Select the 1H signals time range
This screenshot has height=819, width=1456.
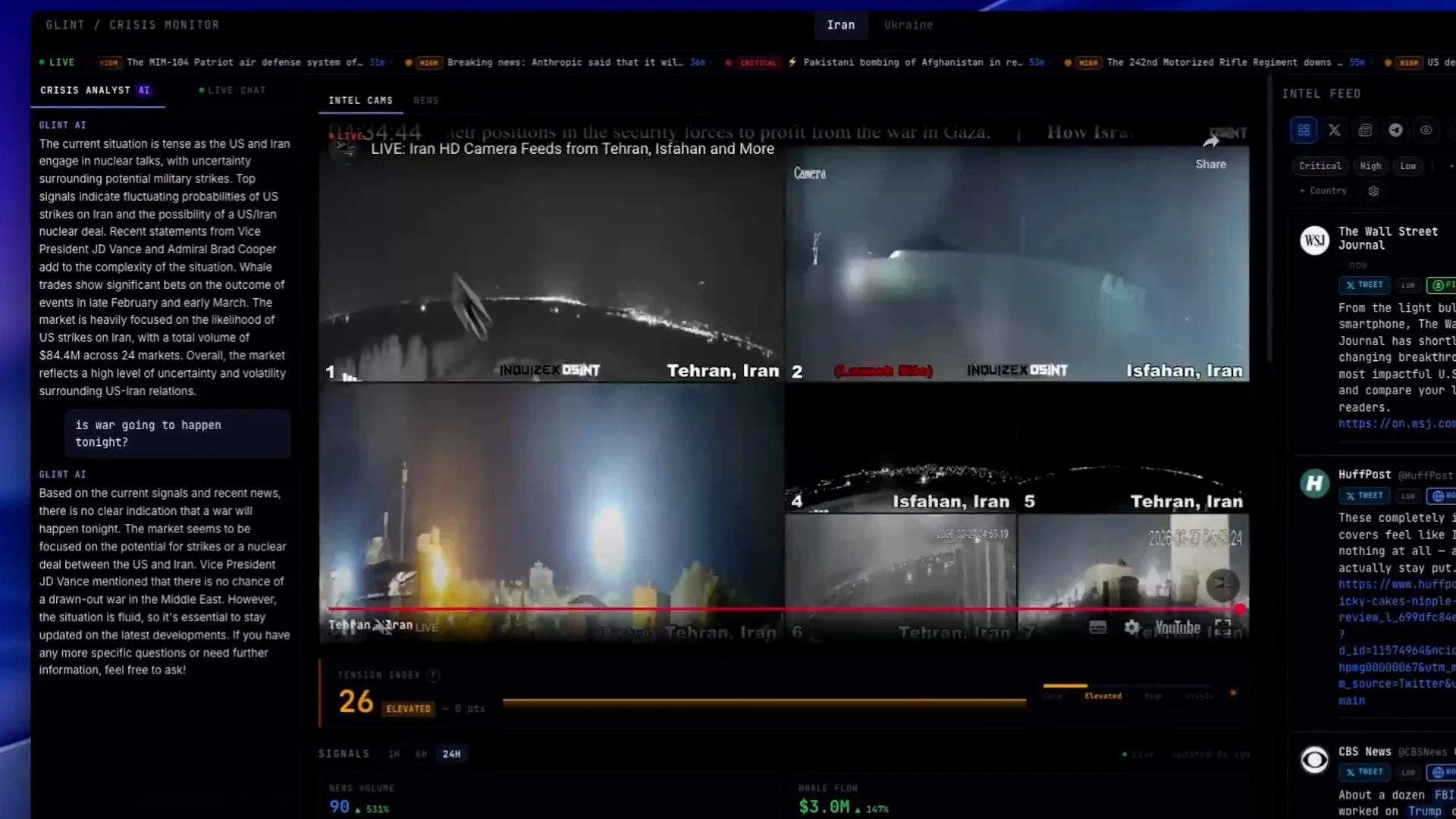coord(394,754)
